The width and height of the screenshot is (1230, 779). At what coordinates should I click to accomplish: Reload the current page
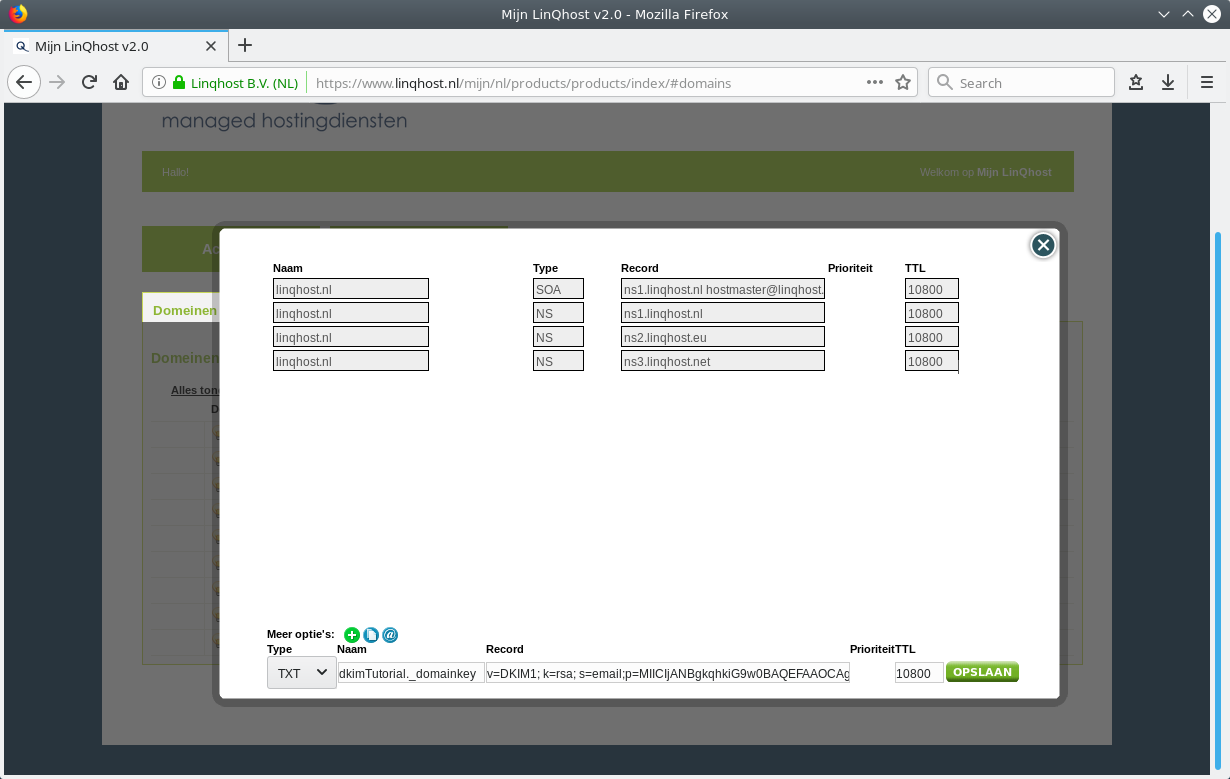click(89, 83)
